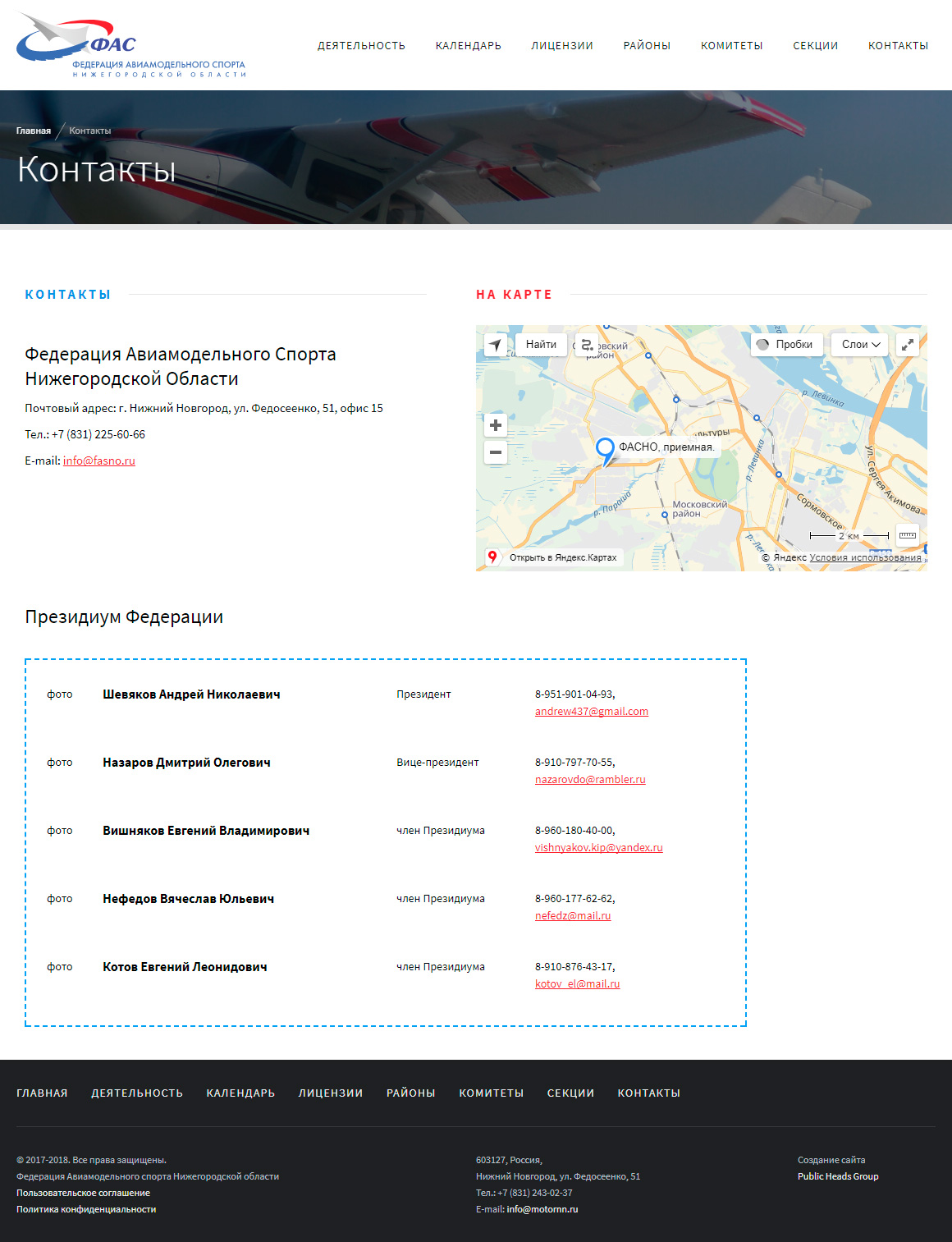The width and height of the screenshot is (952, 1242).
Task: Click the info@fasno.ru email link
Action: coord(99,461)
